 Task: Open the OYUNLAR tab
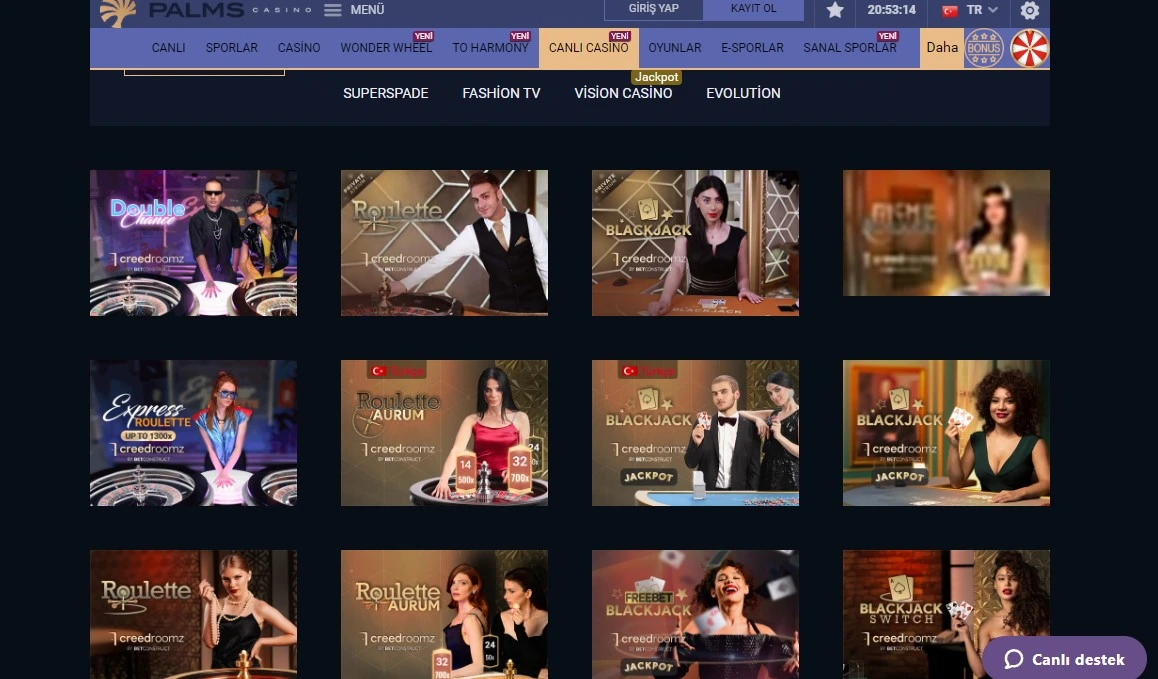click(675, 48)
